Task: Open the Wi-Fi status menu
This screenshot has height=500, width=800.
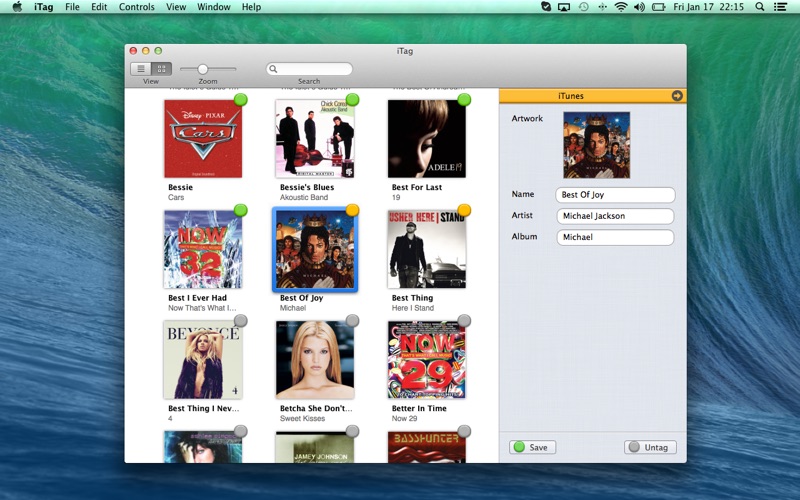Action: [621, 7]
